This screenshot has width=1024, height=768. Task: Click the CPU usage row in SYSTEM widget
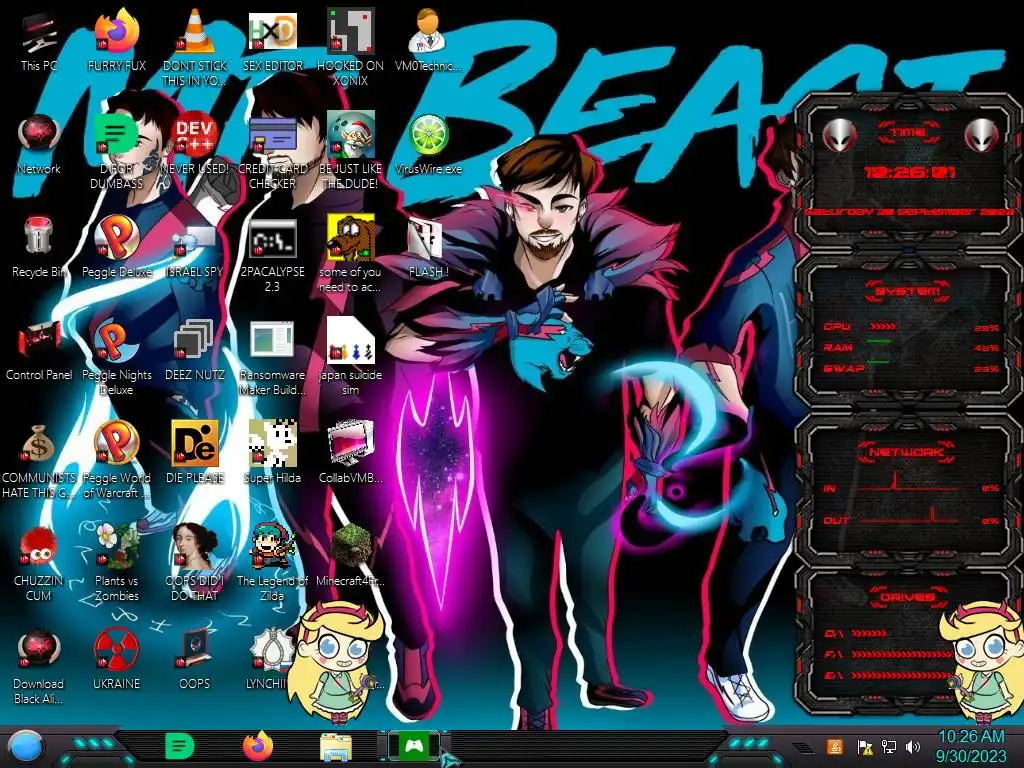pos(911,327)
